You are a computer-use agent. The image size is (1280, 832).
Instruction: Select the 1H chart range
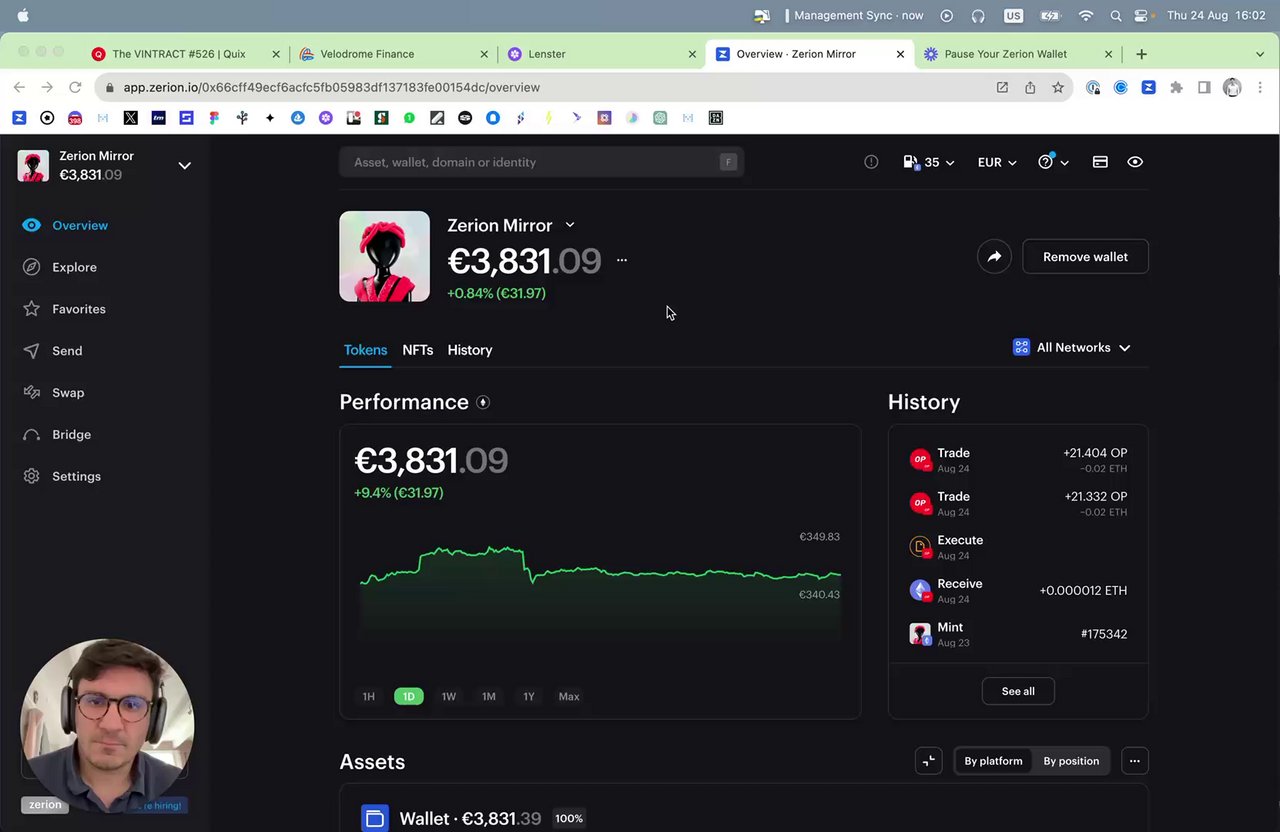(x=368, y=696)
